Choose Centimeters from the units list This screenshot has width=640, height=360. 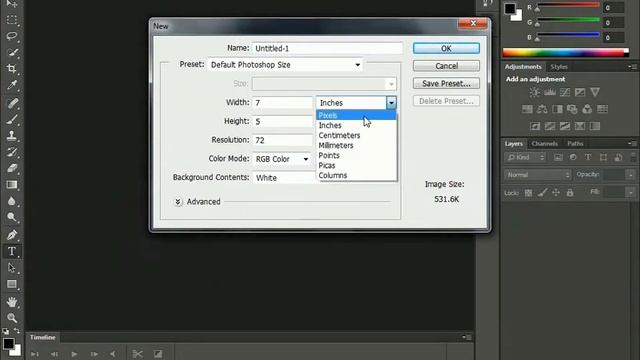tap(356, 136)
